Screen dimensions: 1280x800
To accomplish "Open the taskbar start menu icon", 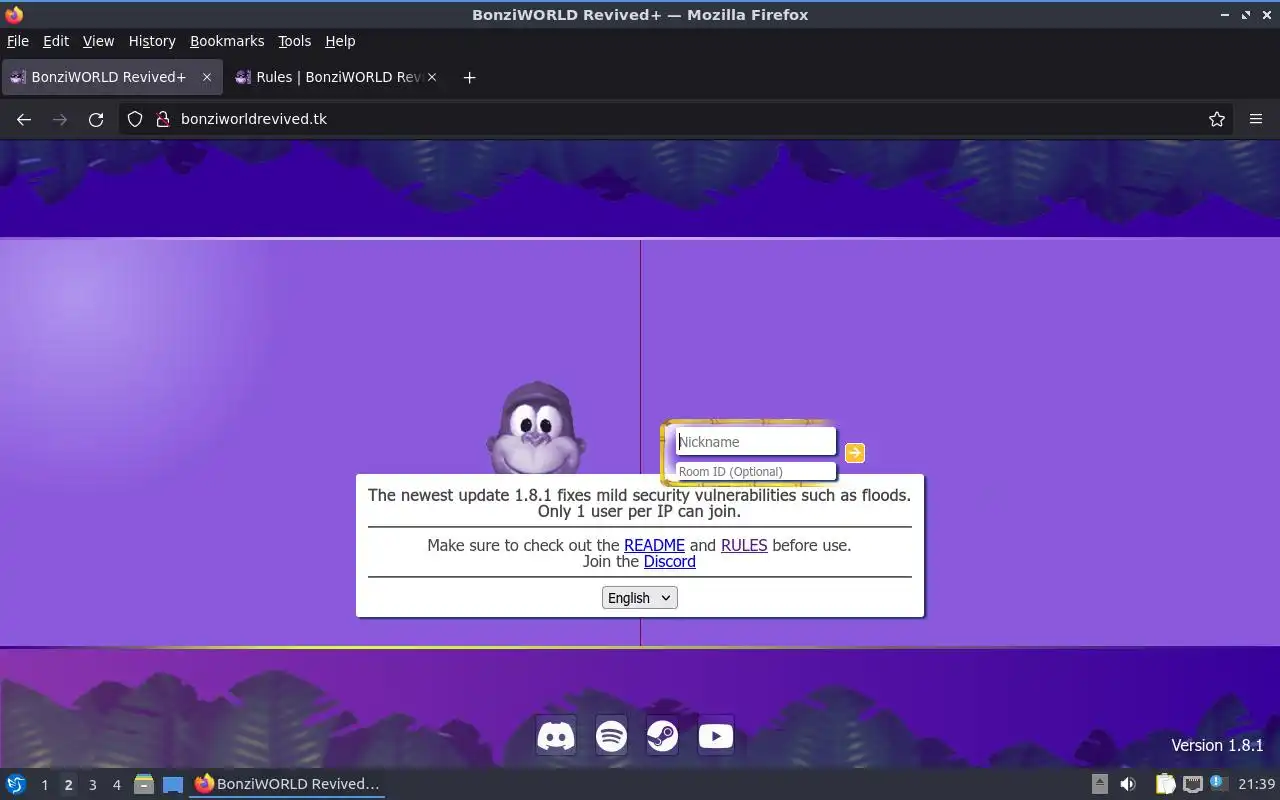I will coord(16,784).
